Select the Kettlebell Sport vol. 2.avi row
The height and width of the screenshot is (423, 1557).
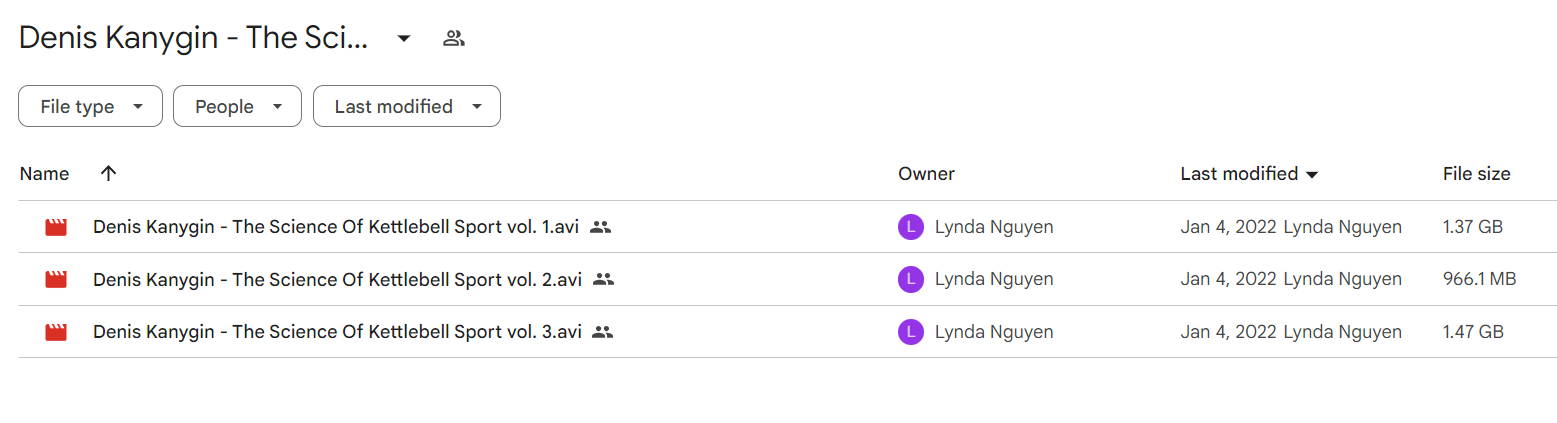click(x=787, y=279)
